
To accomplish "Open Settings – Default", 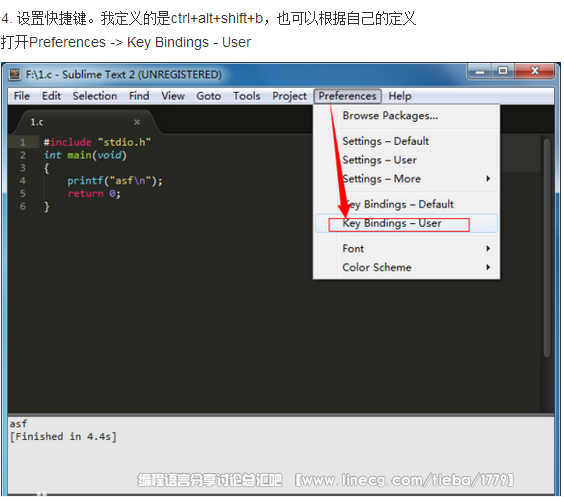I will (x=406, y=141).
